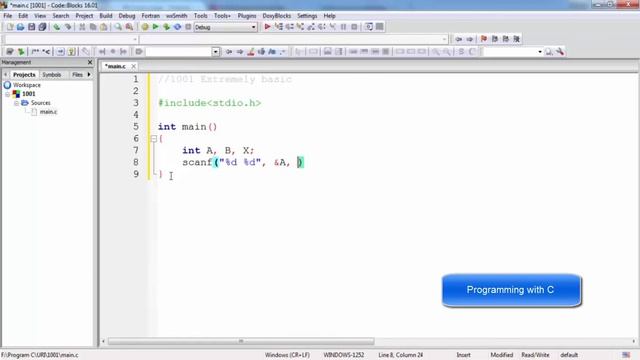Screen dimensions: 640x360
Task: Click the Run to cursor debugger icon
Action: tap(279, 27)
